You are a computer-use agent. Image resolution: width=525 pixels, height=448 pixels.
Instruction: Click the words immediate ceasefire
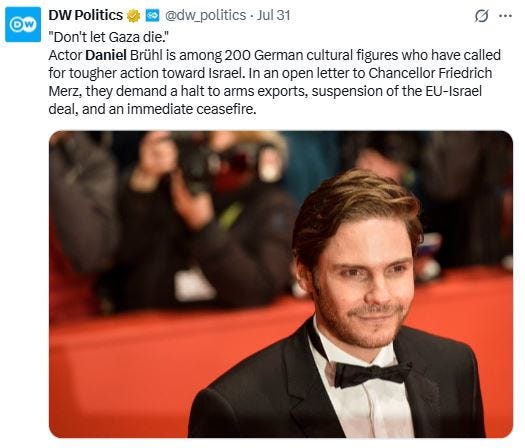[192, 109]
